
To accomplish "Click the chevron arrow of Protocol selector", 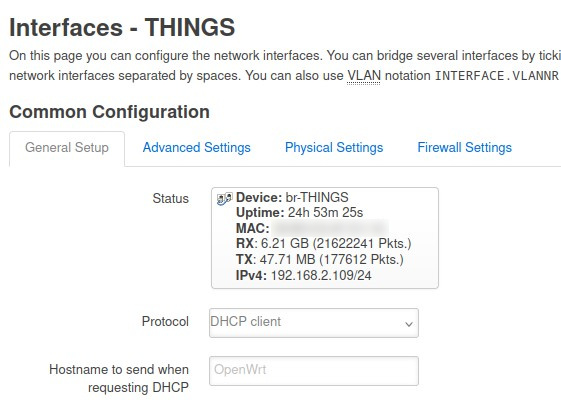I will point(409,324).
